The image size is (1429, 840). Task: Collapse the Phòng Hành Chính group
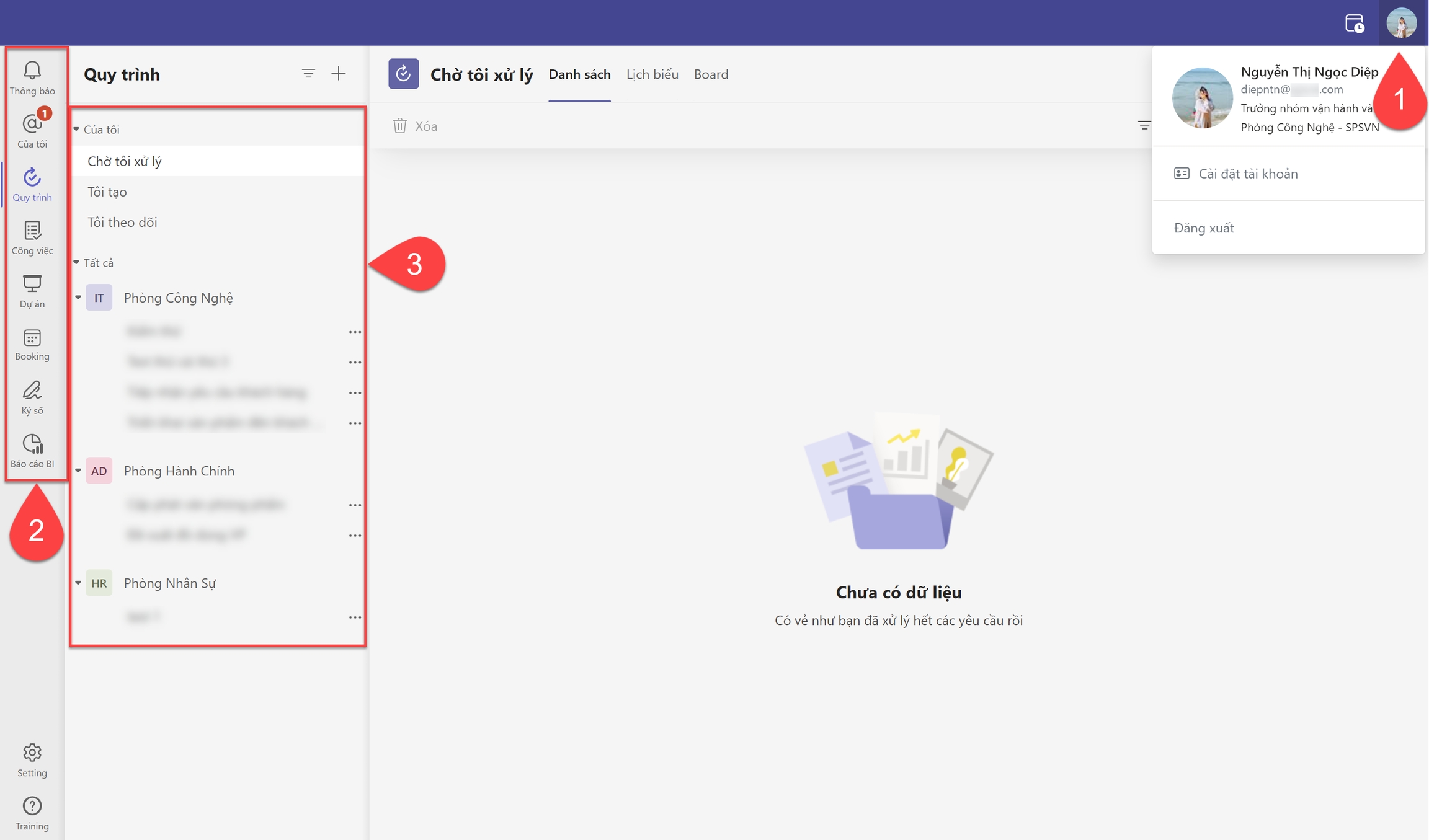(x=78, y=471)
